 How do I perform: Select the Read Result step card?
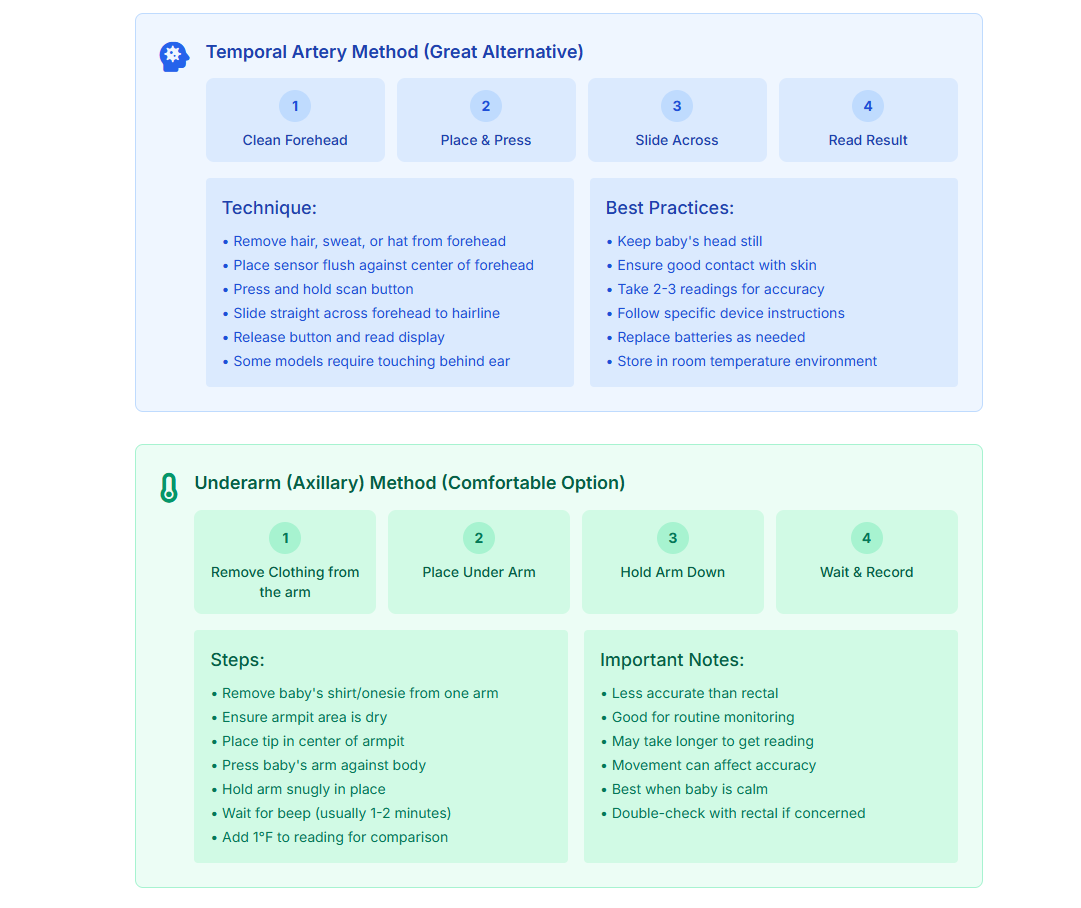868,120
